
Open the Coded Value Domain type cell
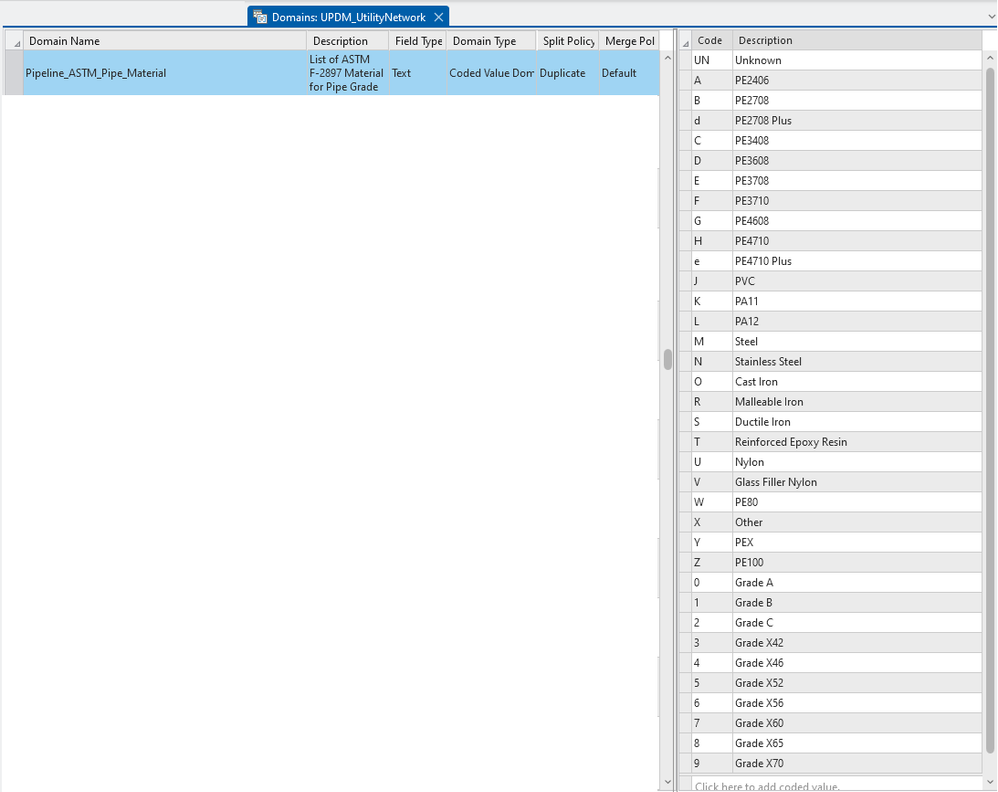point(491,73)
